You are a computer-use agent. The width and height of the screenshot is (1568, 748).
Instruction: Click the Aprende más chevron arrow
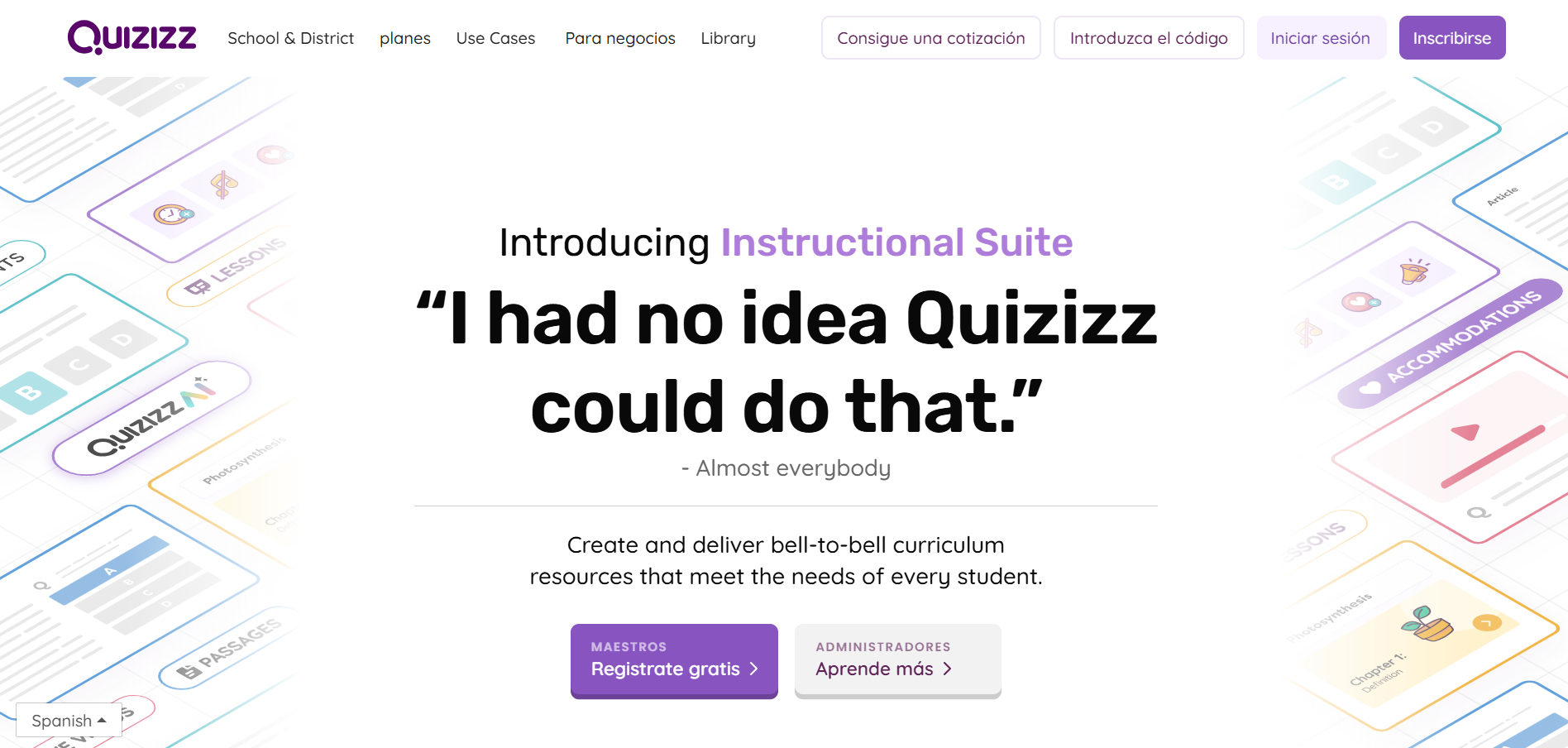(948, 669)
